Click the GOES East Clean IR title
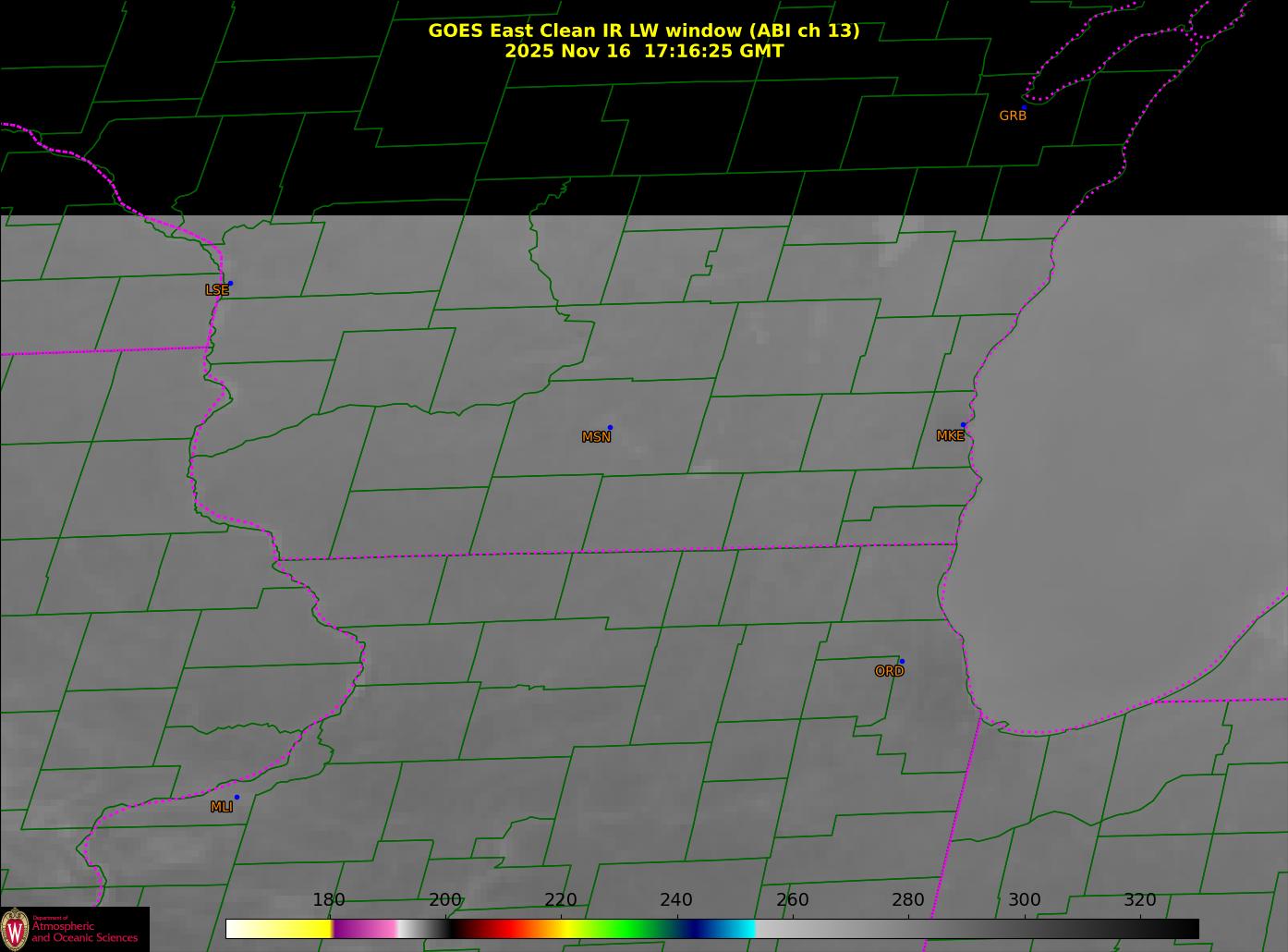This screenshot has height=952, width=1288. tap(643, 31)
